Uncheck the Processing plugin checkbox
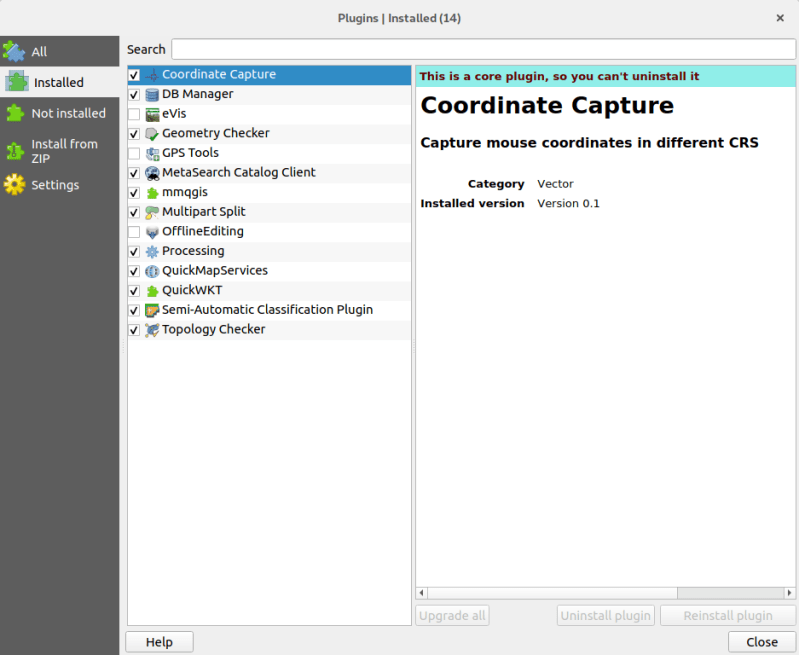 (134, 252)
